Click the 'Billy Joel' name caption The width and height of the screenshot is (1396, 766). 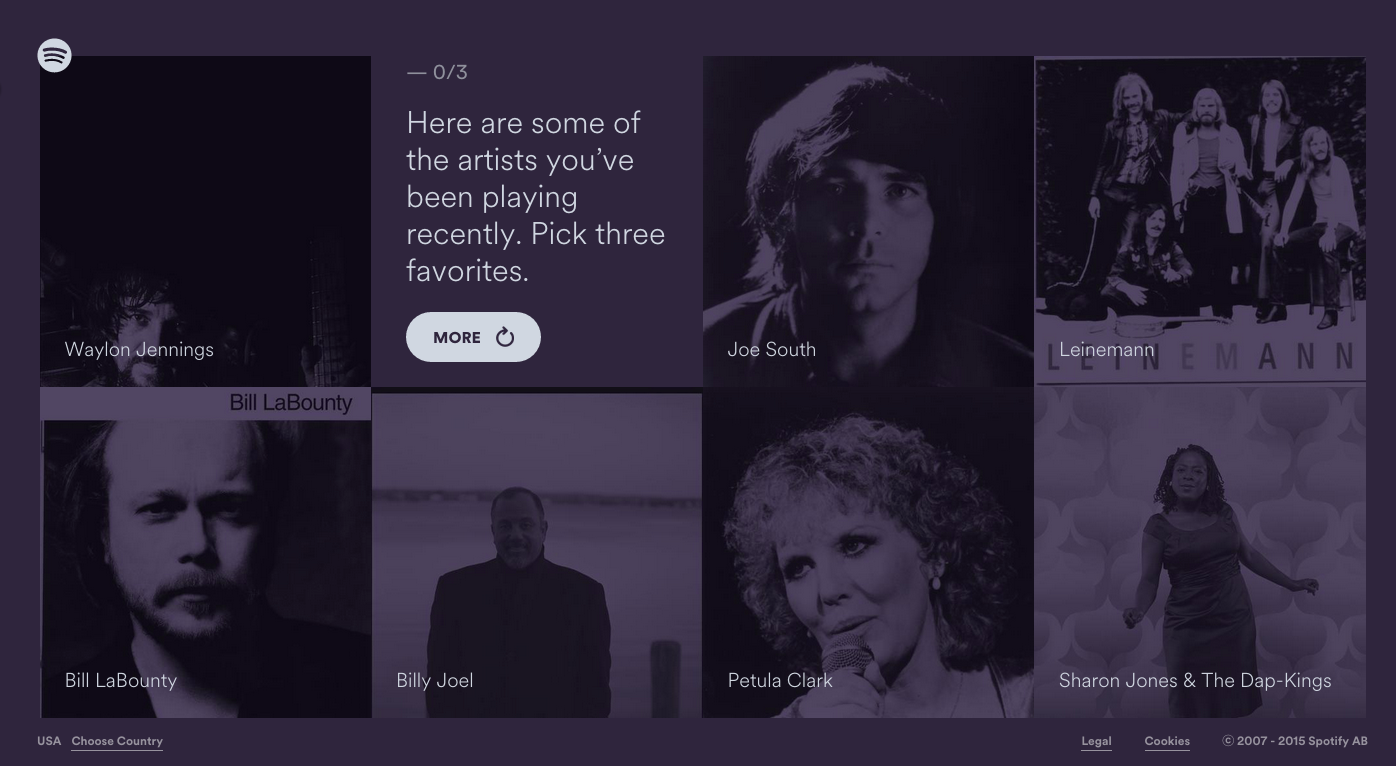point(435,680)
